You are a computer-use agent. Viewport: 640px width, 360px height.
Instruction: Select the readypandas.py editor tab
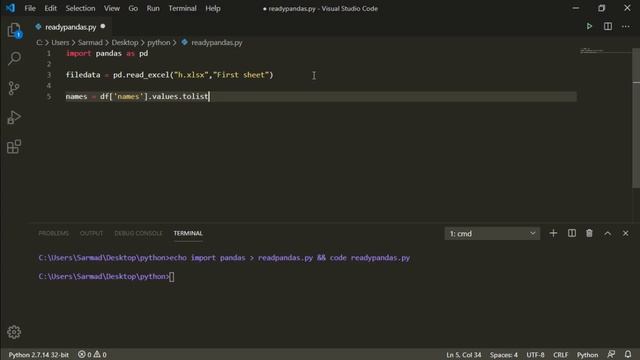tap(70, 27)
